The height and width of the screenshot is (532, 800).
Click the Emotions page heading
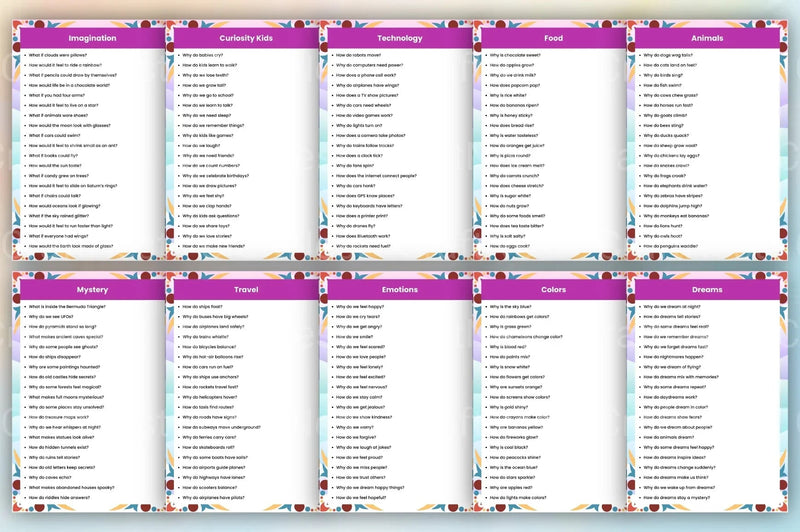pos(399,290)
